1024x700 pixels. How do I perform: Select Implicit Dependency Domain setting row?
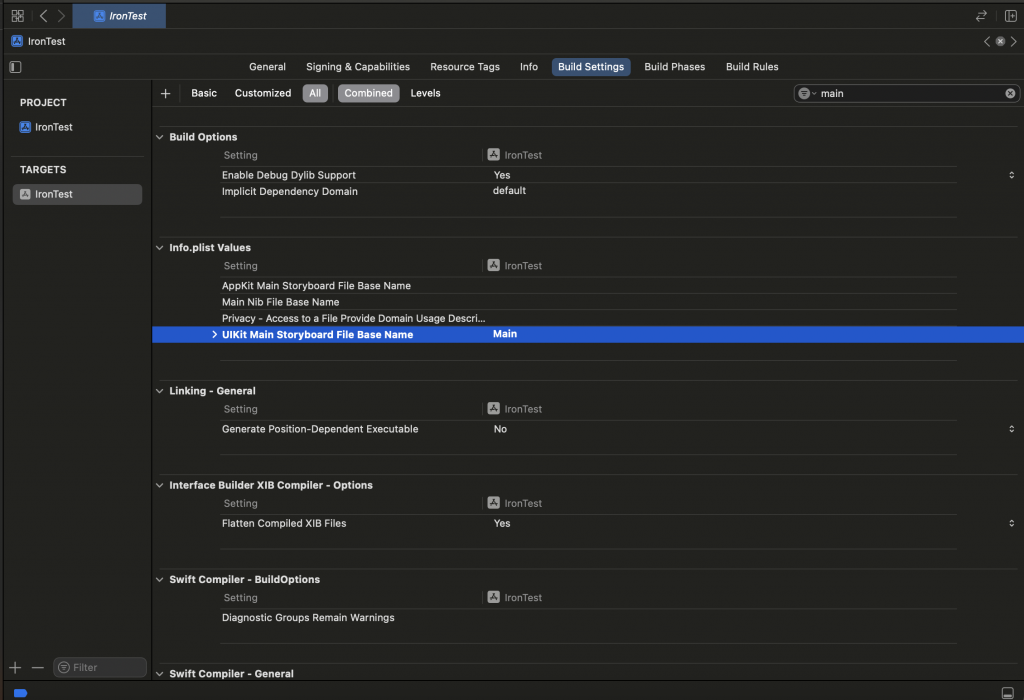(x=588, y=191)
